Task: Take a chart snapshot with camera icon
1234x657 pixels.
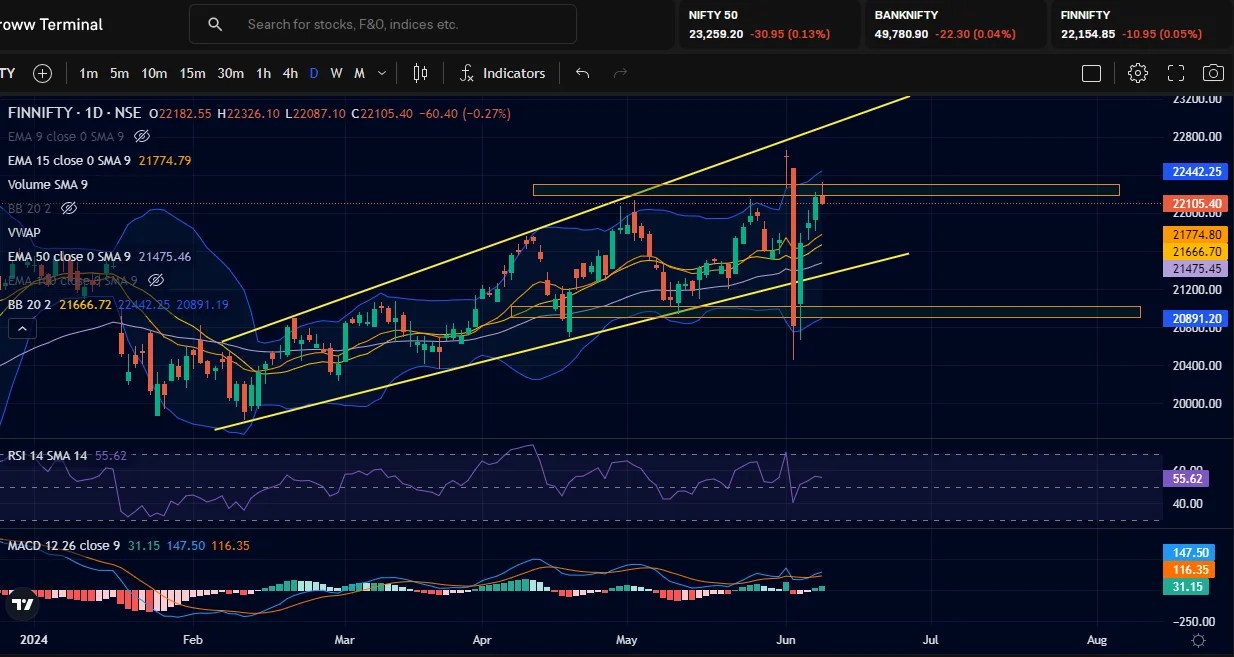Action: pos(1213,73)
